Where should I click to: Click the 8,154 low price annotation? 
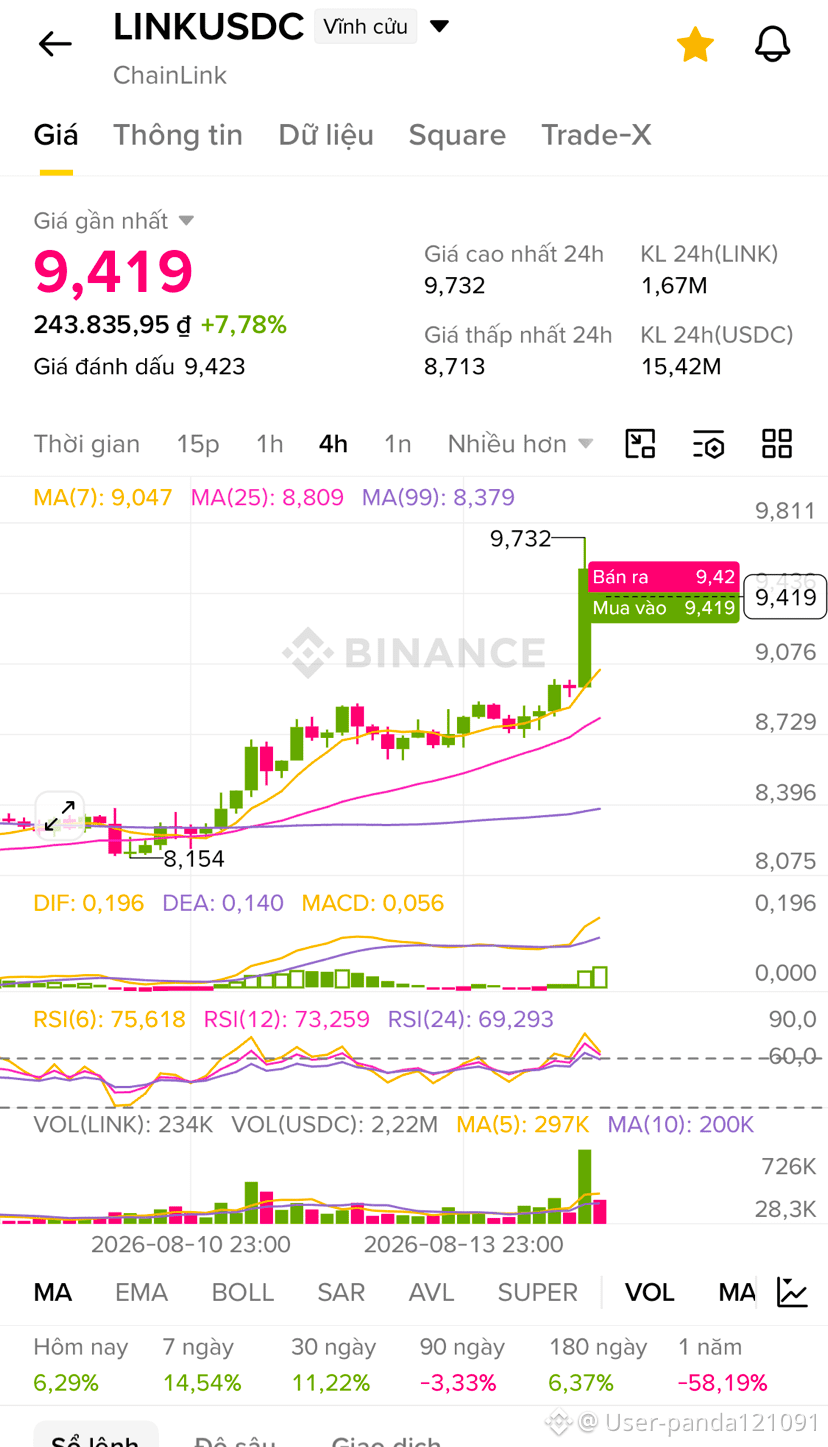click(194, 859)
